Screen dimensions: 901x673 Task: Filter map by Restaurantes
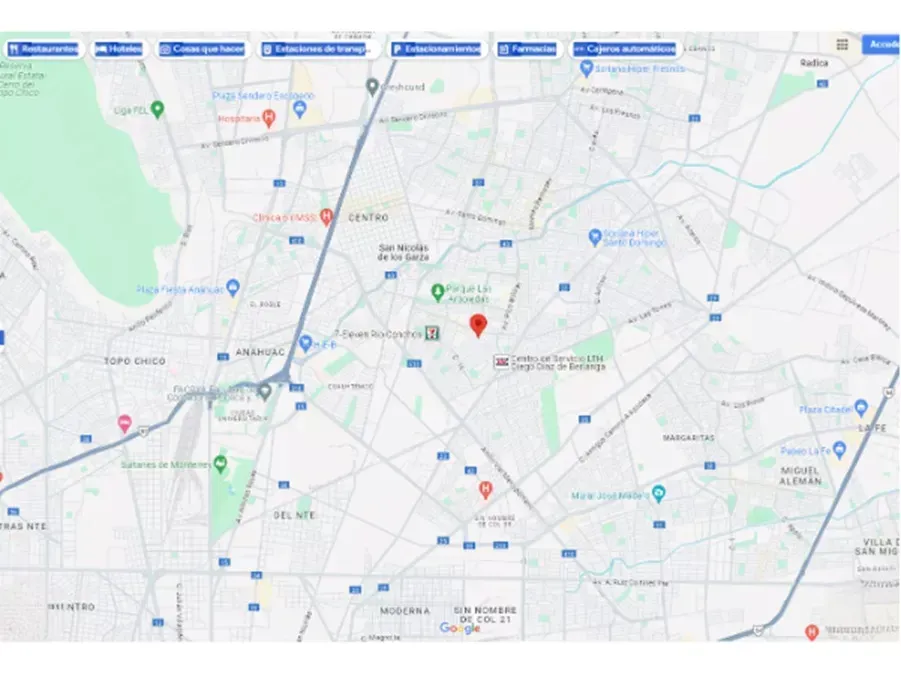pyautogui.click(x=44, y=49)
